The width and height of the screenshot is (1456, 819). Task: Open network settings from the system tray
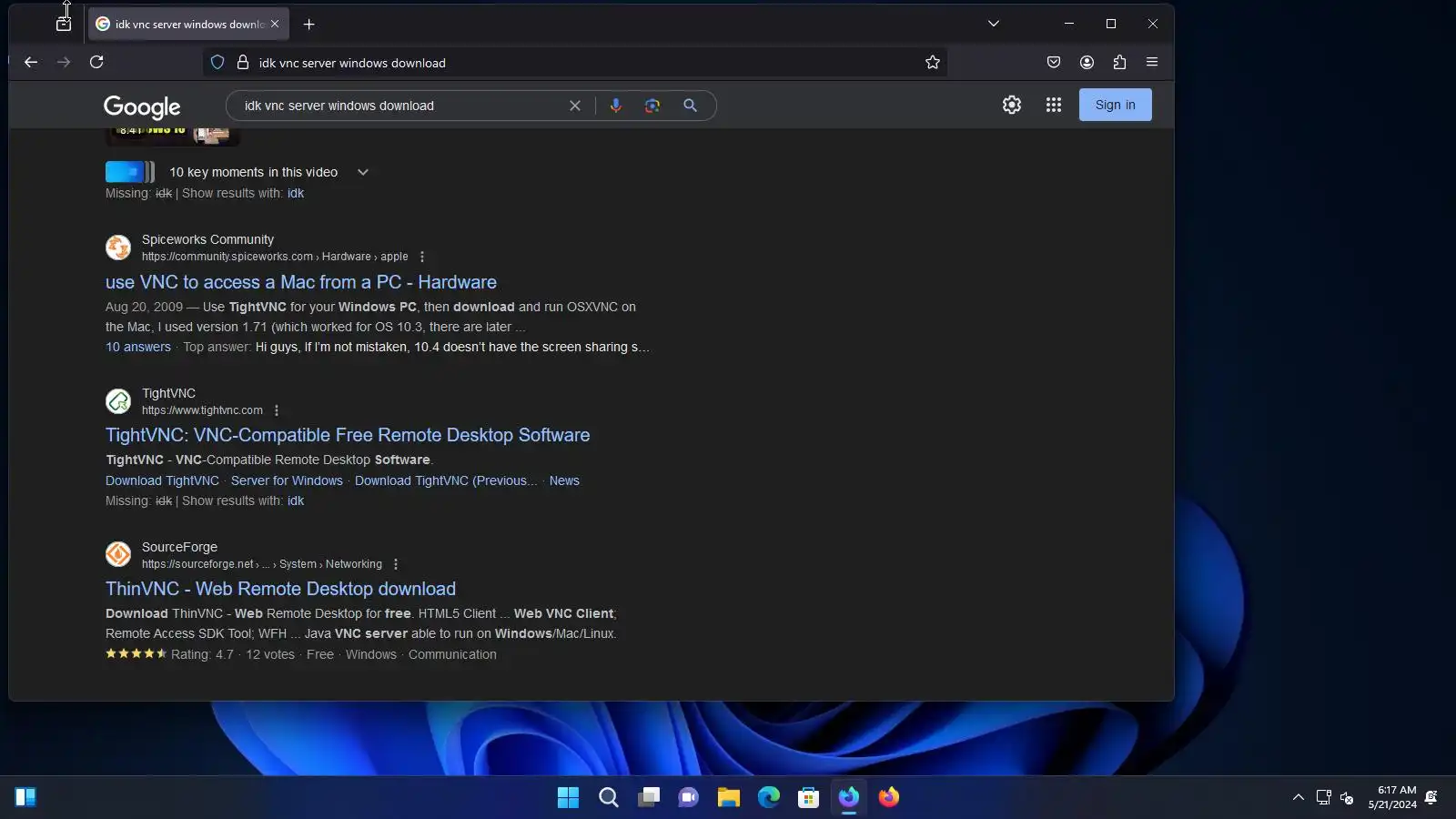pyautogui.click(x=1324, y=797)
